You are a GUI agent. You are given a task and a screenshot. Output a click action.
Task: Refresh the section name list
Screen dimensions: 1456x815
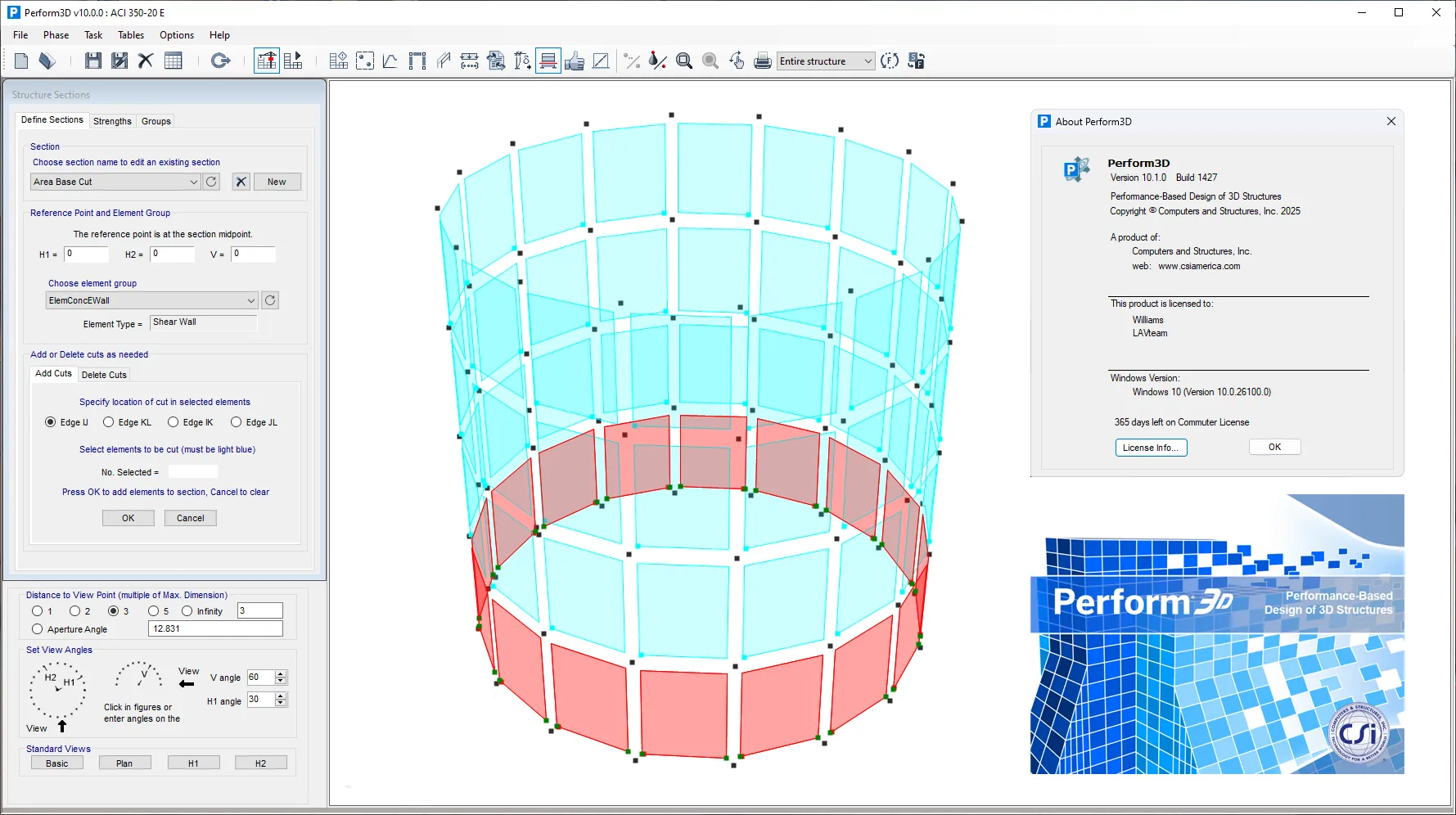coord(211,182)
